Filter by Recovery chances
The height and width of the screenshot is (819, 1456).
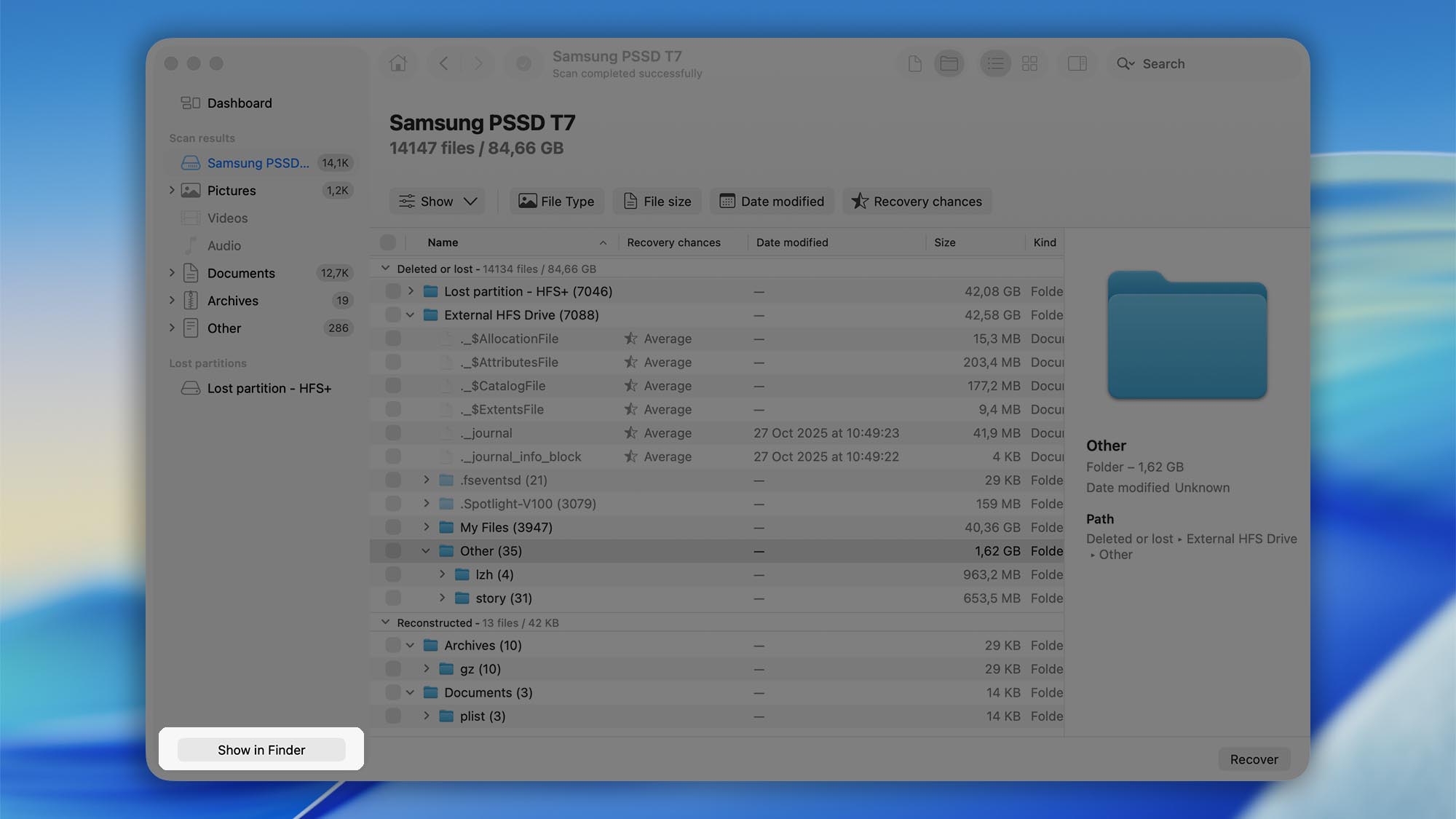pos(917,201)
